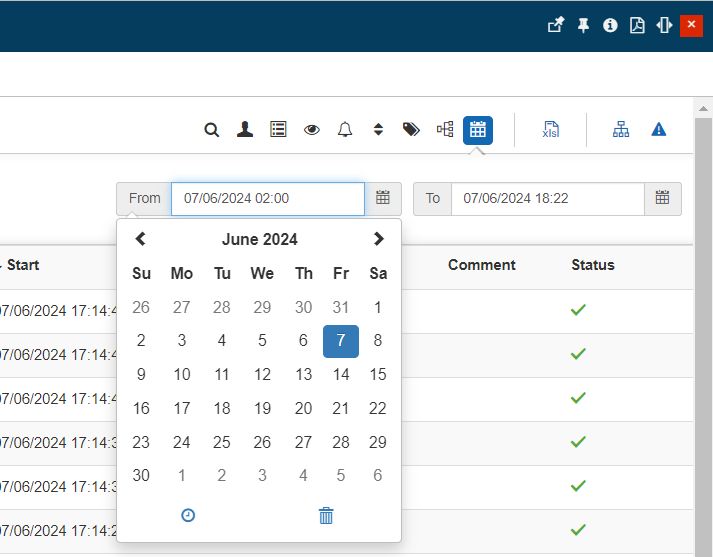Select June 3 in calendar

tap(181, 341)
